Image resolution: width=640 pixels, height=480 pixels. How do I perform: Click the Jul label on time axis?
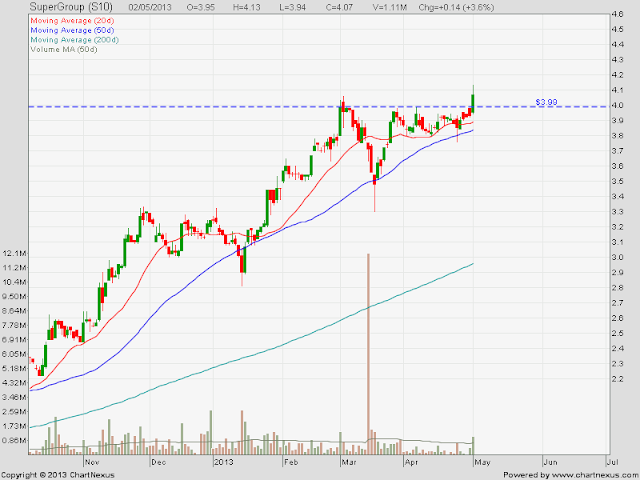point(612,462)
